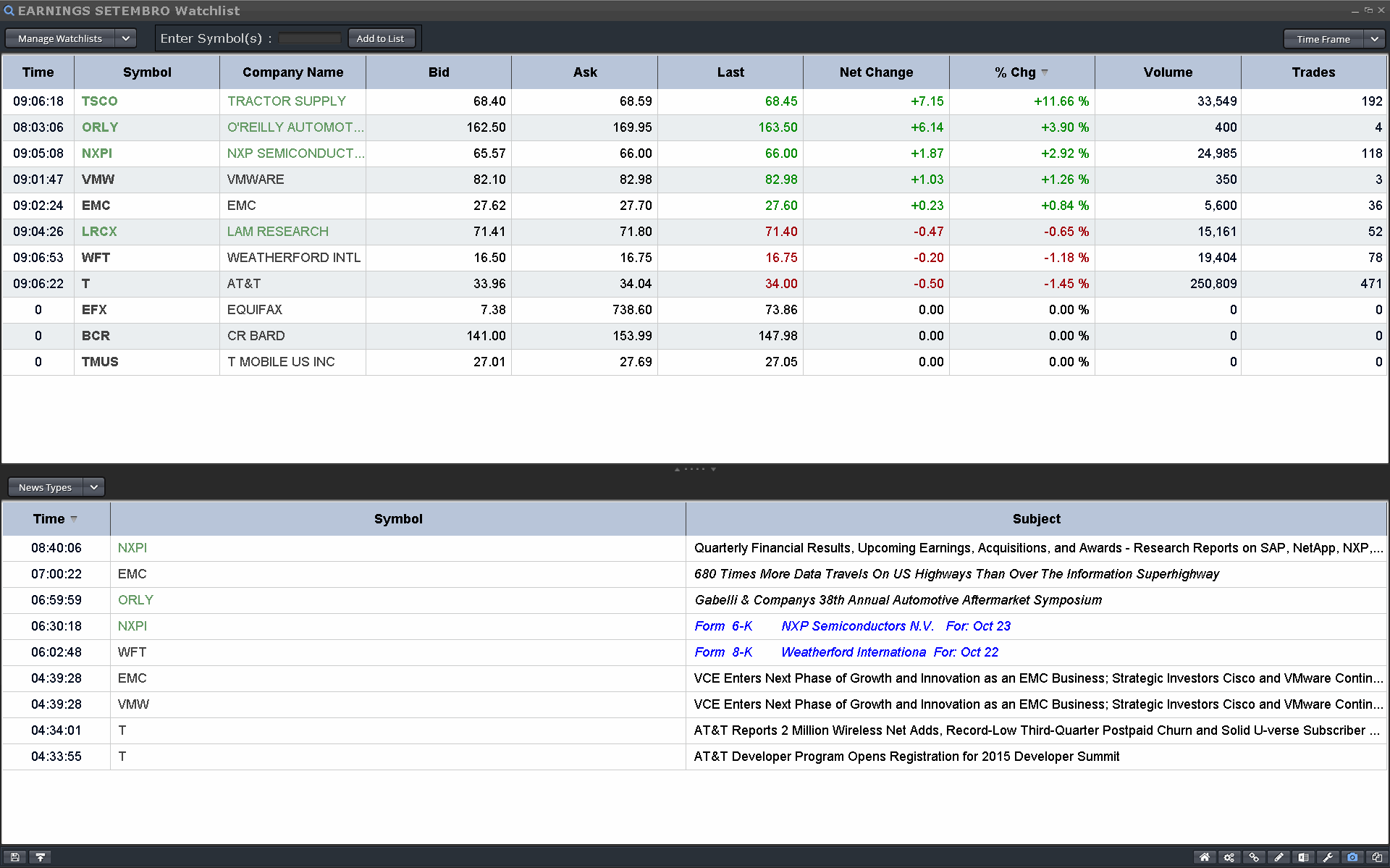Sort watchlist by Volume column header
Viewport: 1390px width, 868px height.
click(x=1167, y=72)
